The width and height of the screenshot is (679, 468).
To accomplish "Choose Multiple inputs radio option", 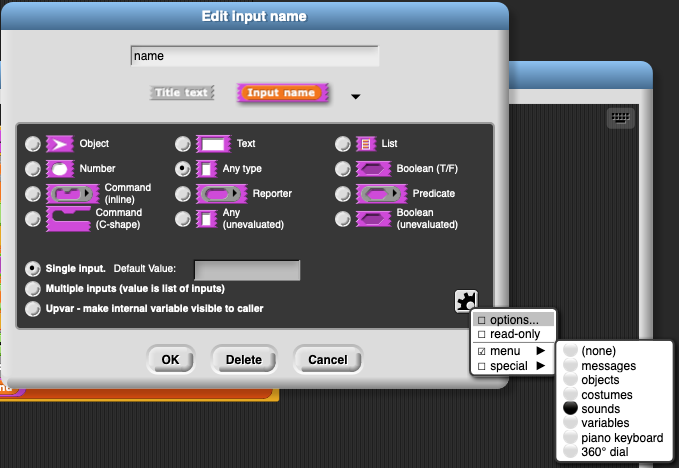I will pyautogui.click(x=32, y=288).
